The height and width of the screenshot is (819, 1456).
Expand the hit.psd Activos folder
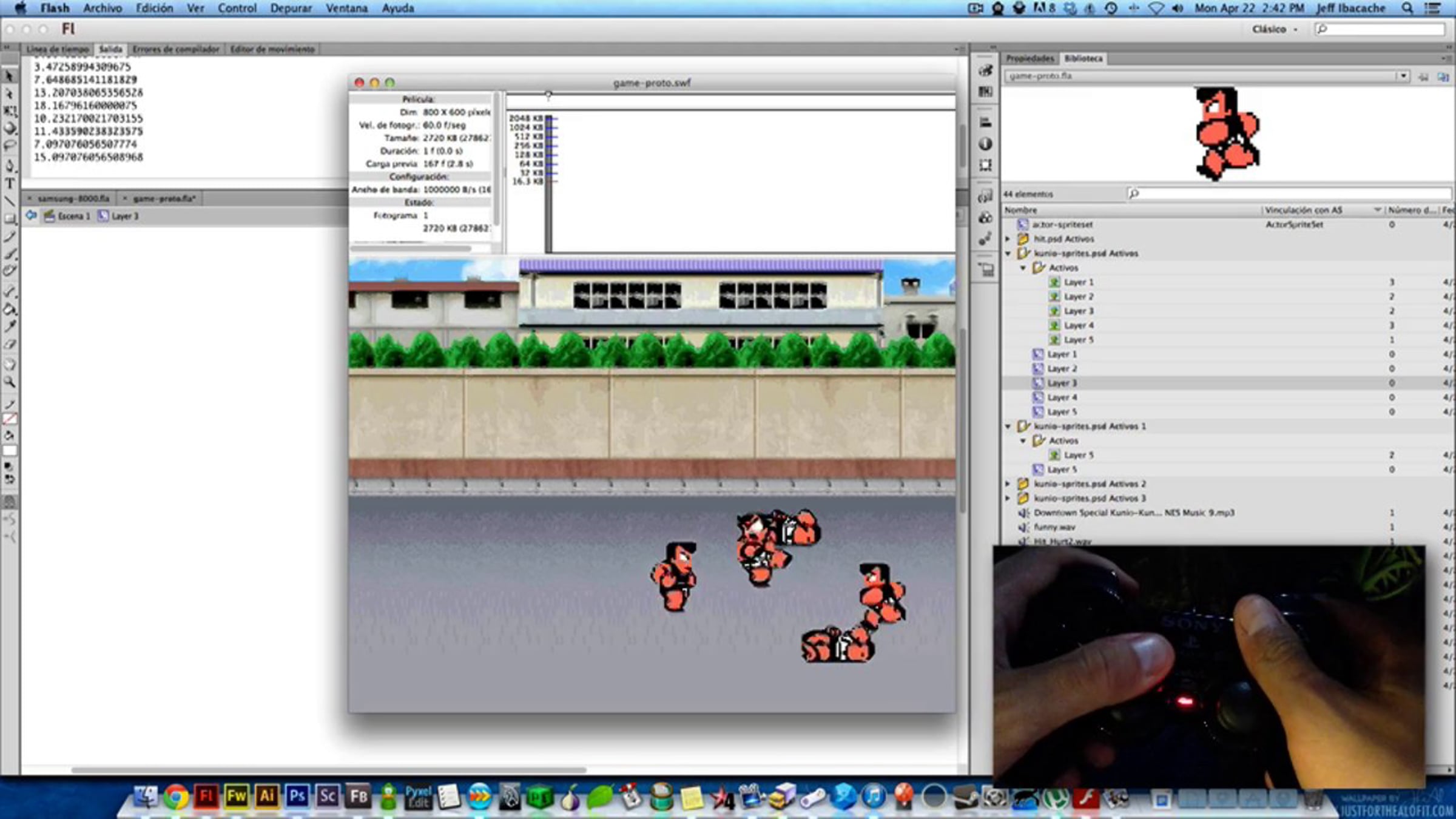click(x=1008, y=239)
